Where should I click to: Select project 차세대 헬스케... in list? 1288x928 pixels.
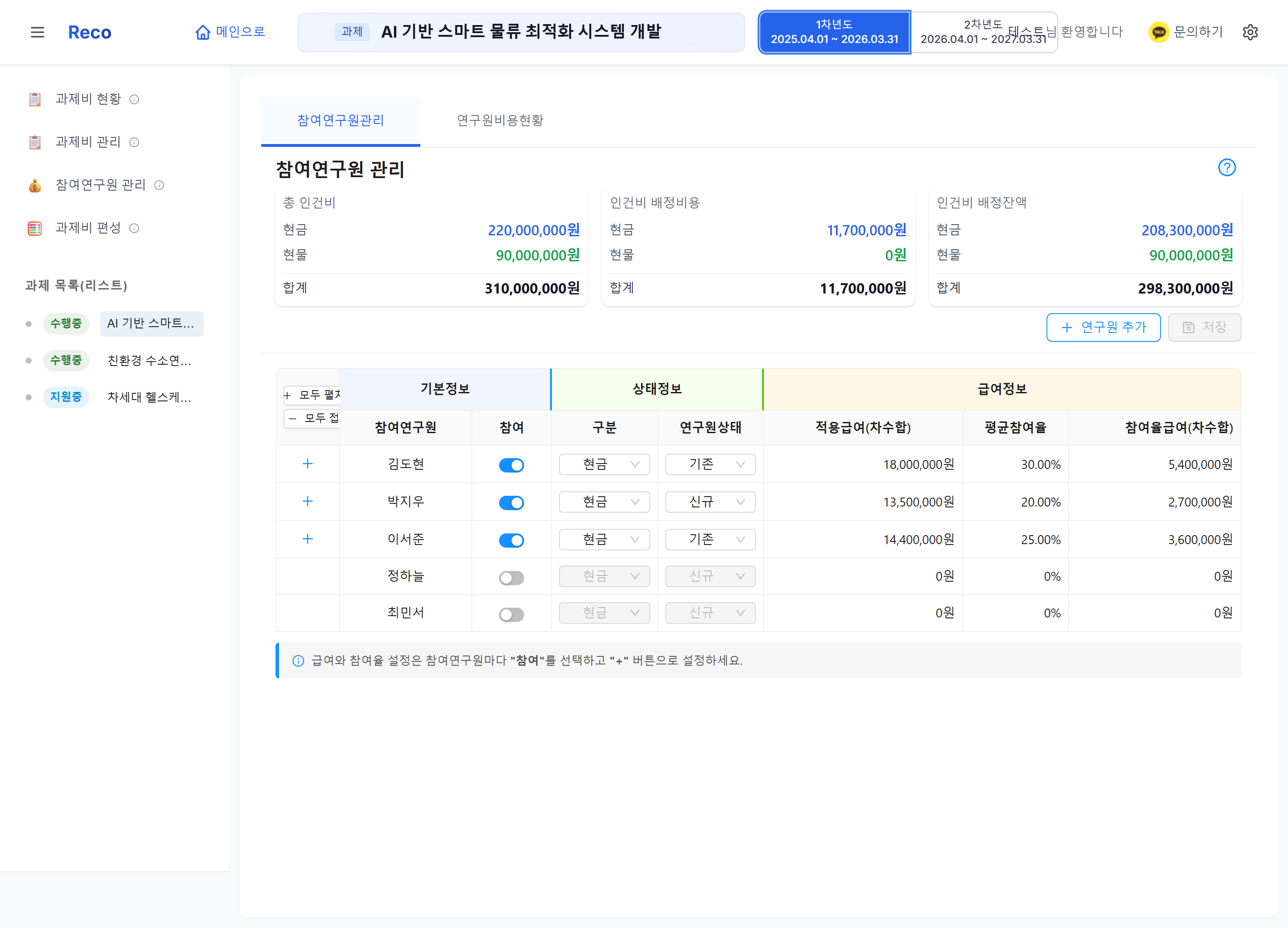coord(149,397)
